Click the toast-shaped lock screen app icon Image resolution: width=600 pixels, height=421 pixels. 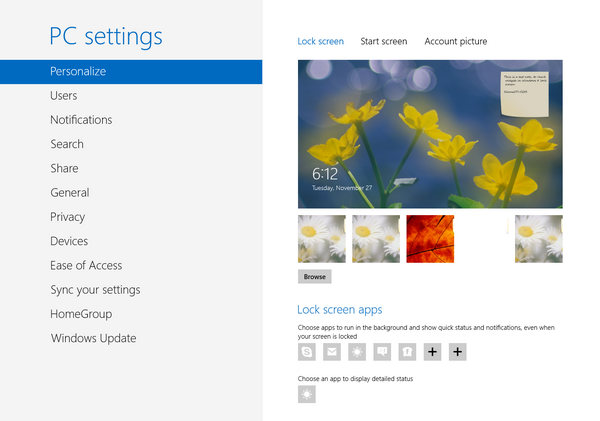tap(407, 352)
